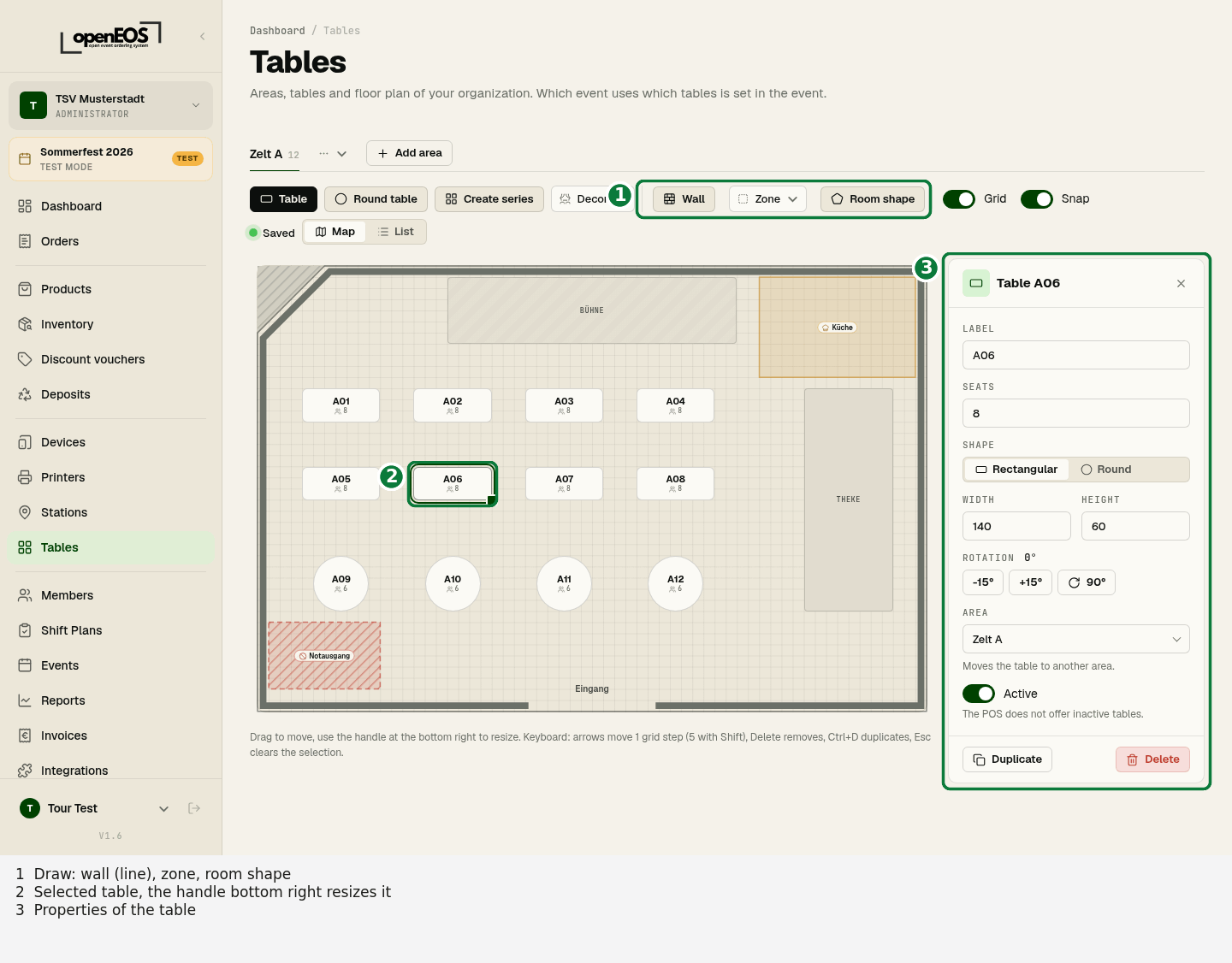Select the THEKE block on the map
Viewport: 1232px width, 963px height.
(x=849, y=499)
